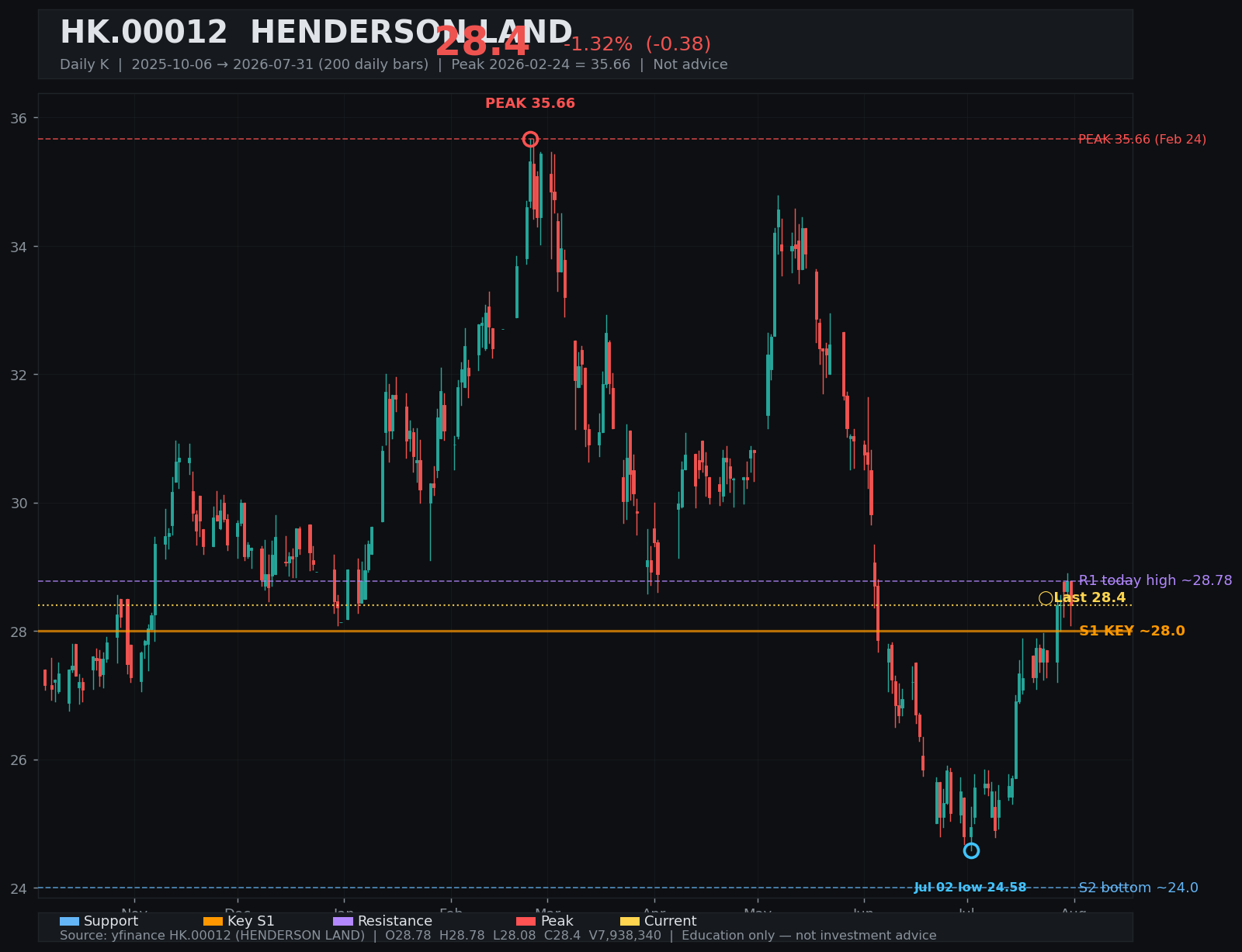Screen dimensions: 1242x952
Task: Click the 'V7,938,340' volume value in footer
Action: click(x=626, y=936)
